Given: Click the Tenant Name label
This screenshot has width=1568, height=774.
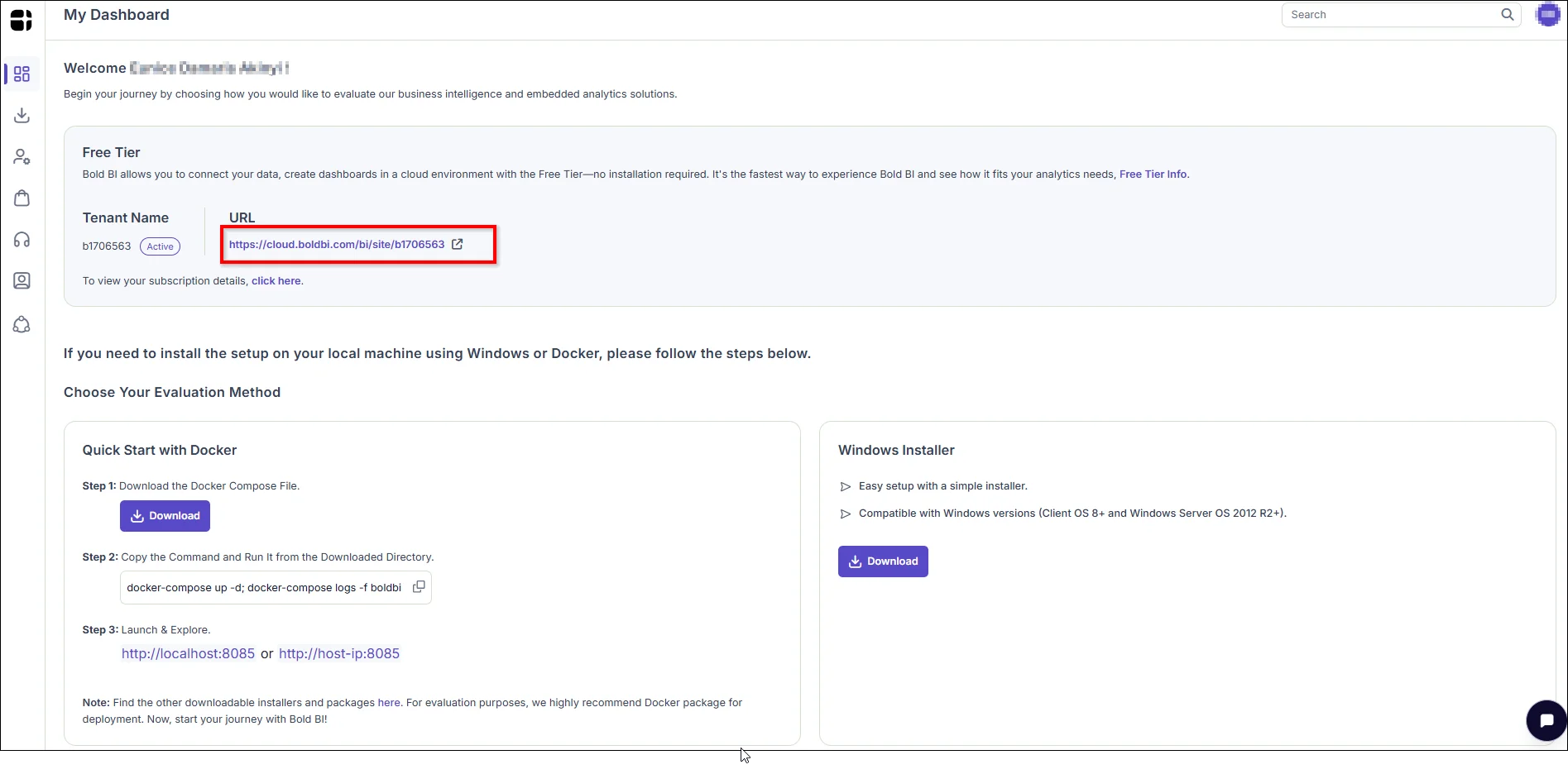Looking at the screenshot, I should coord(126,218).
